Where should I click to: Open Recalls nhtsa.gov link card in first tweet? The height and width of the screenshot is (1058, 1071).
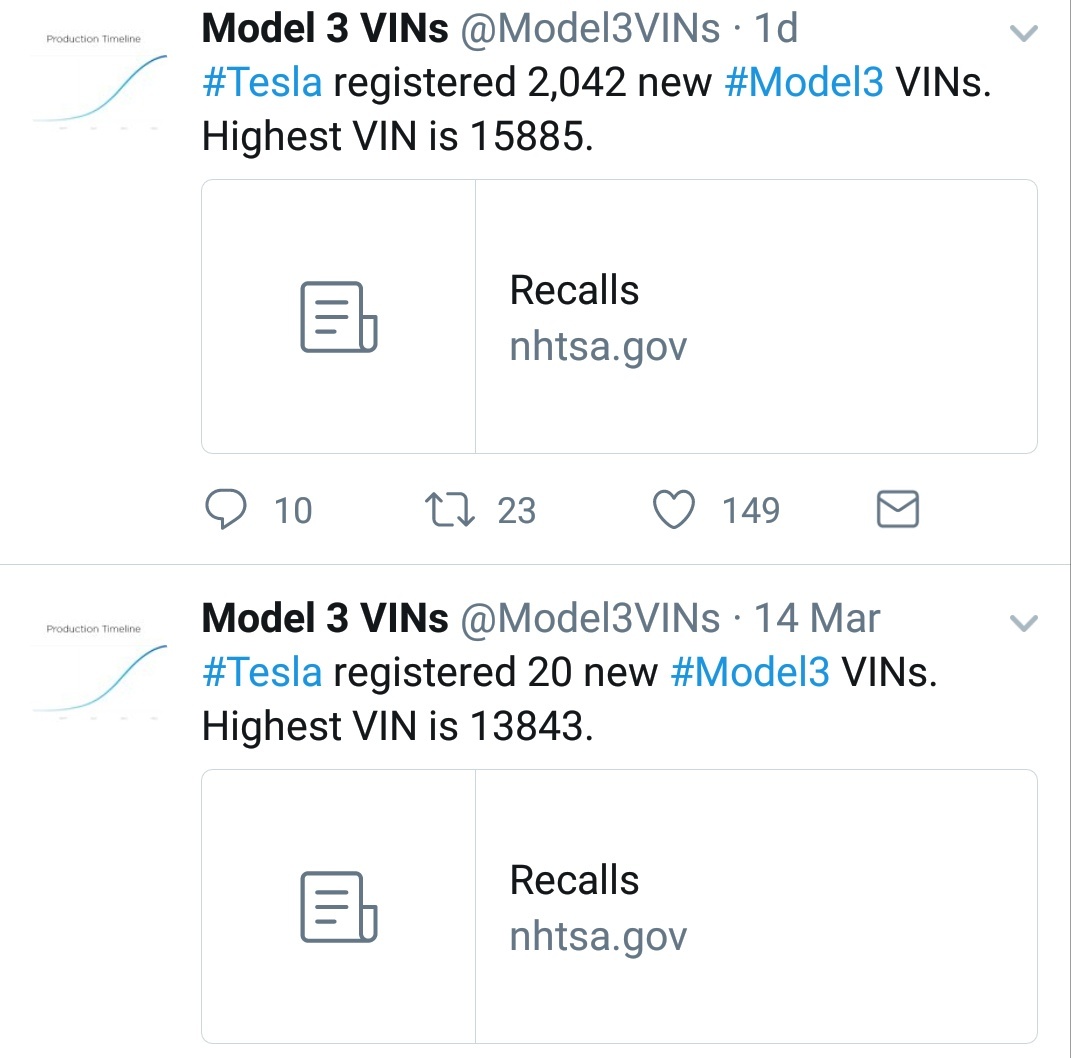pyautogui.click(x=620, y=317)
